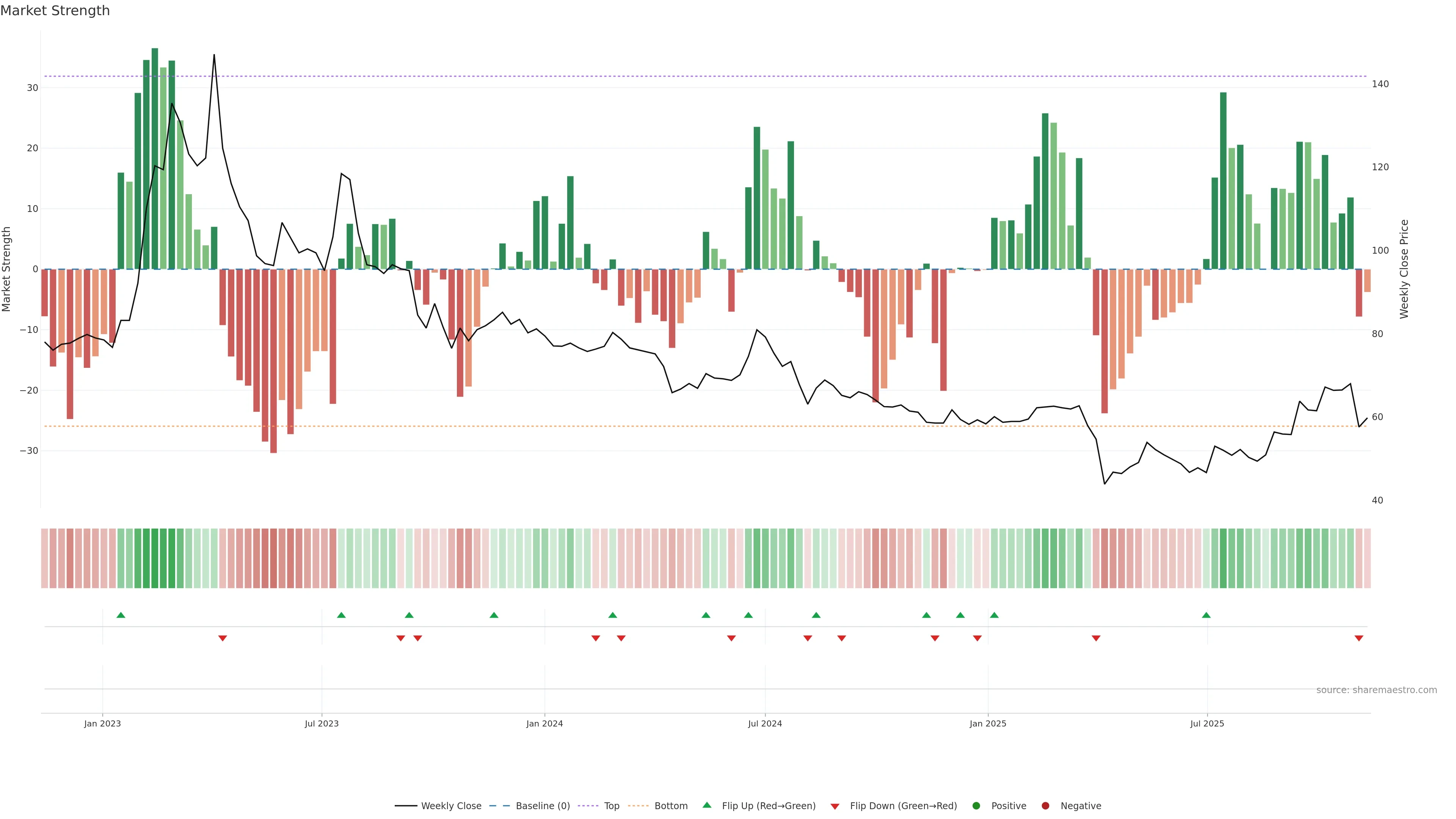Click the green Positive legend dot
Viewport: 1456px width, 819px height.
pyautogui.click(x=976, y=805)
